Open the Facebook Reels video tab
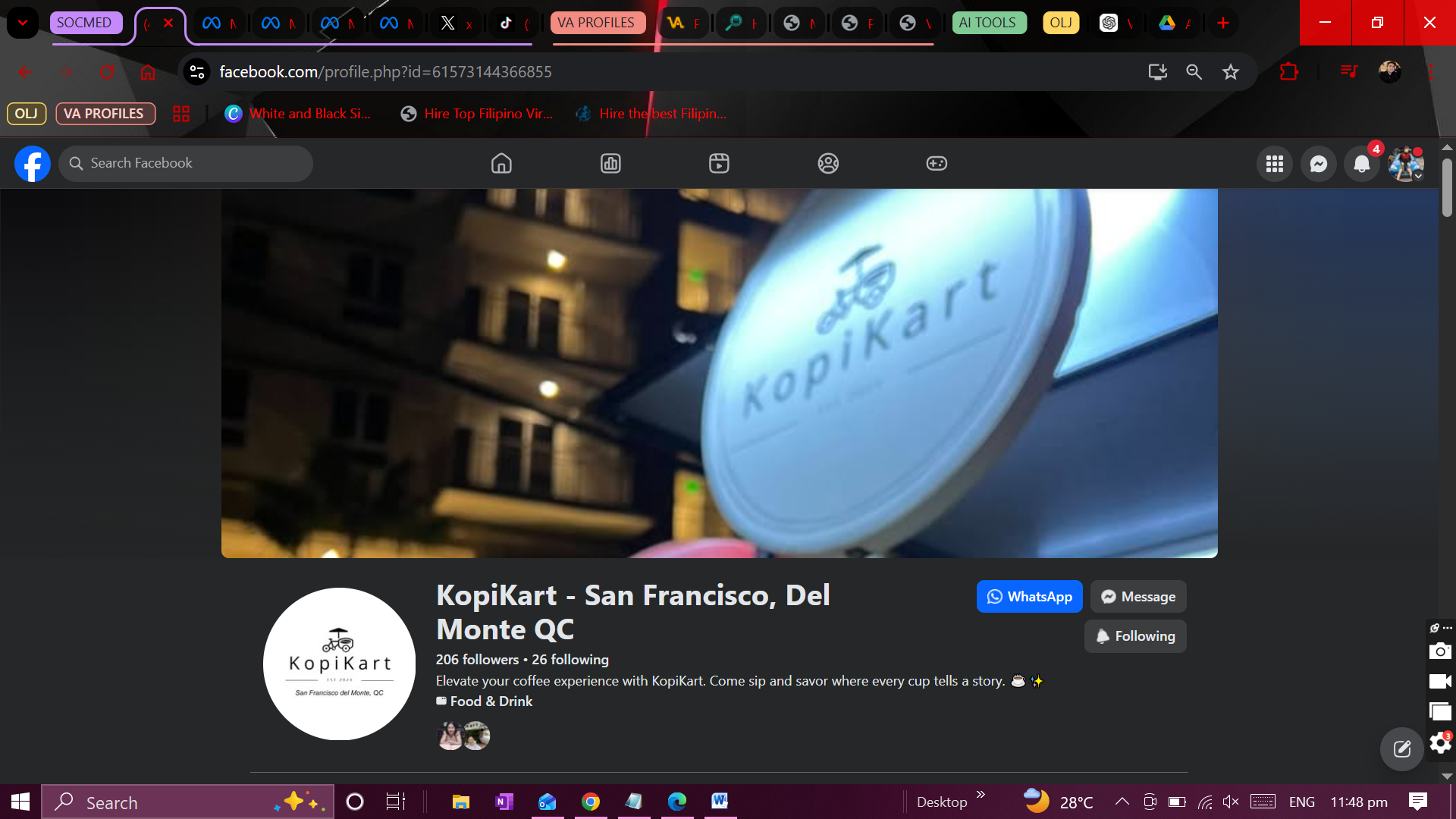The width and height of the screenshot is (1456, 819). point(719,163)
